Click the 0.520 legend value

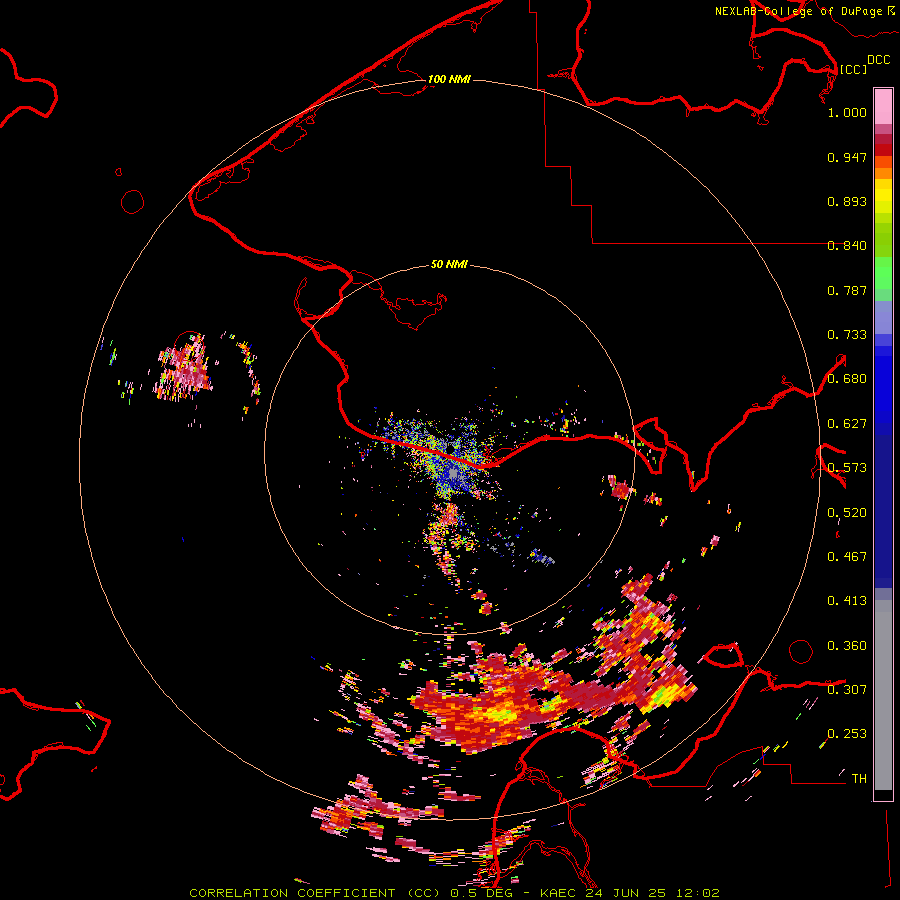[847, 513]
